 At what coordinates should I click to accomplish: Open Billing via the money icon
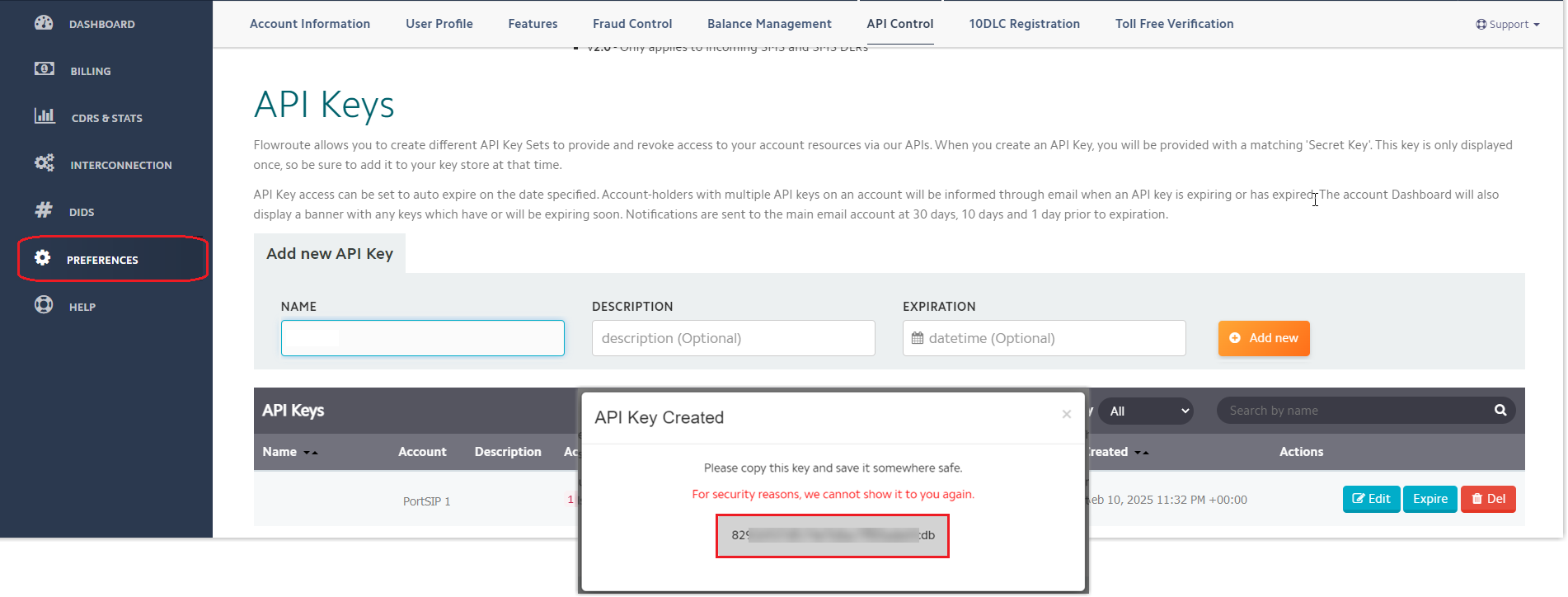(44, 69)
